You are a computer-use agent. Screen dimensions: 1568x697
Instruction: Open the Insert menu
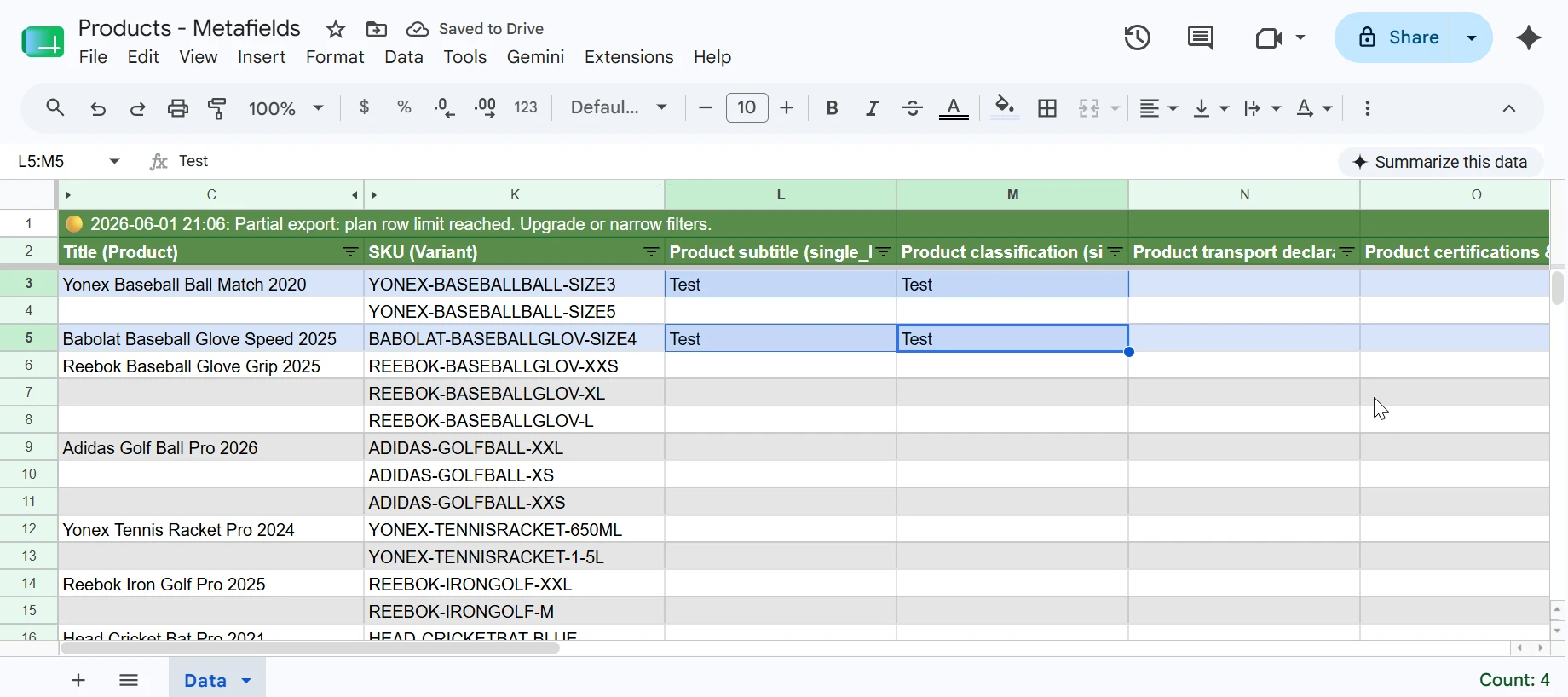coord(262,57)
